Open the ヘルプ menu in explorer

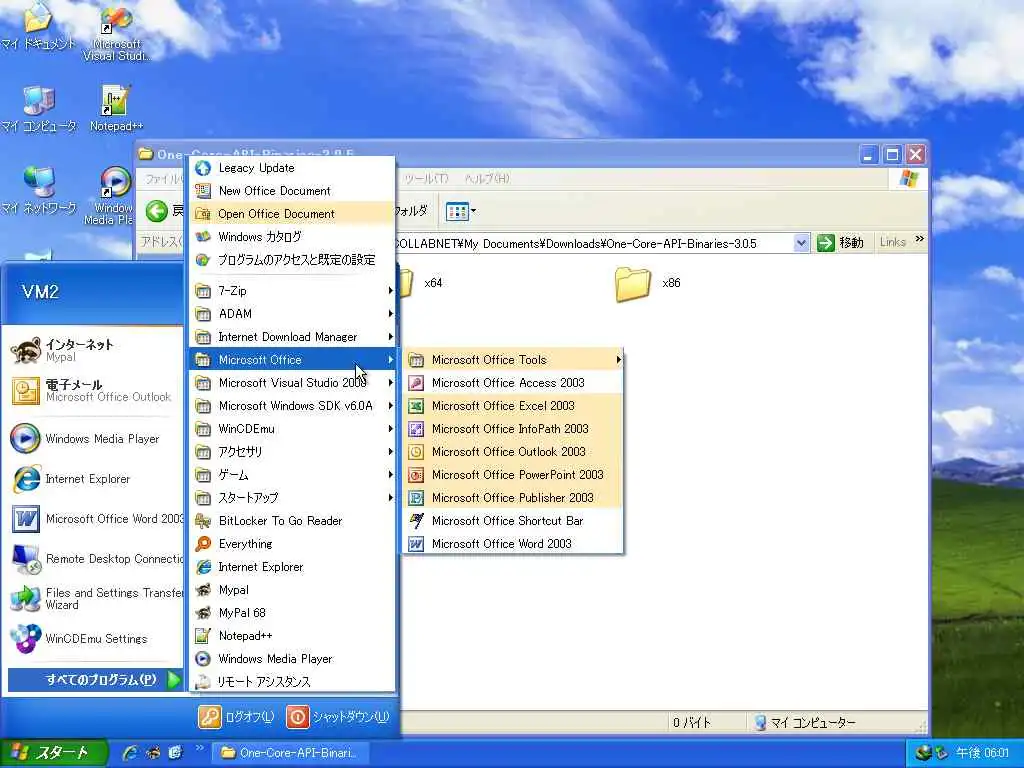487,178
